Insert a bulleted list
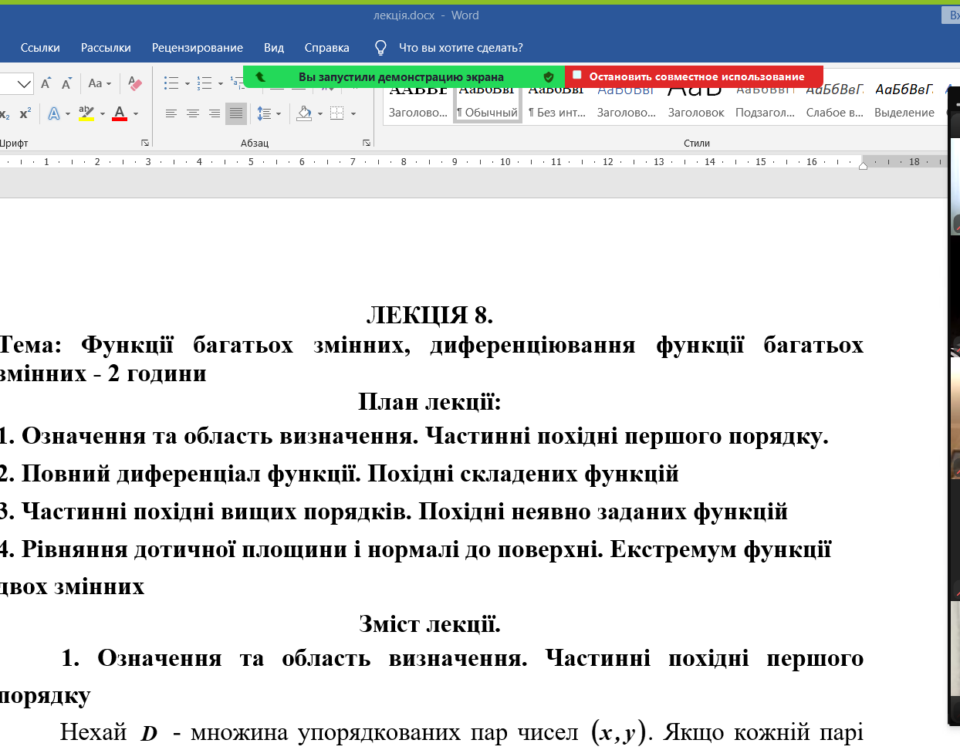Screen dimensions: 960x750 [x=171, y=83]
